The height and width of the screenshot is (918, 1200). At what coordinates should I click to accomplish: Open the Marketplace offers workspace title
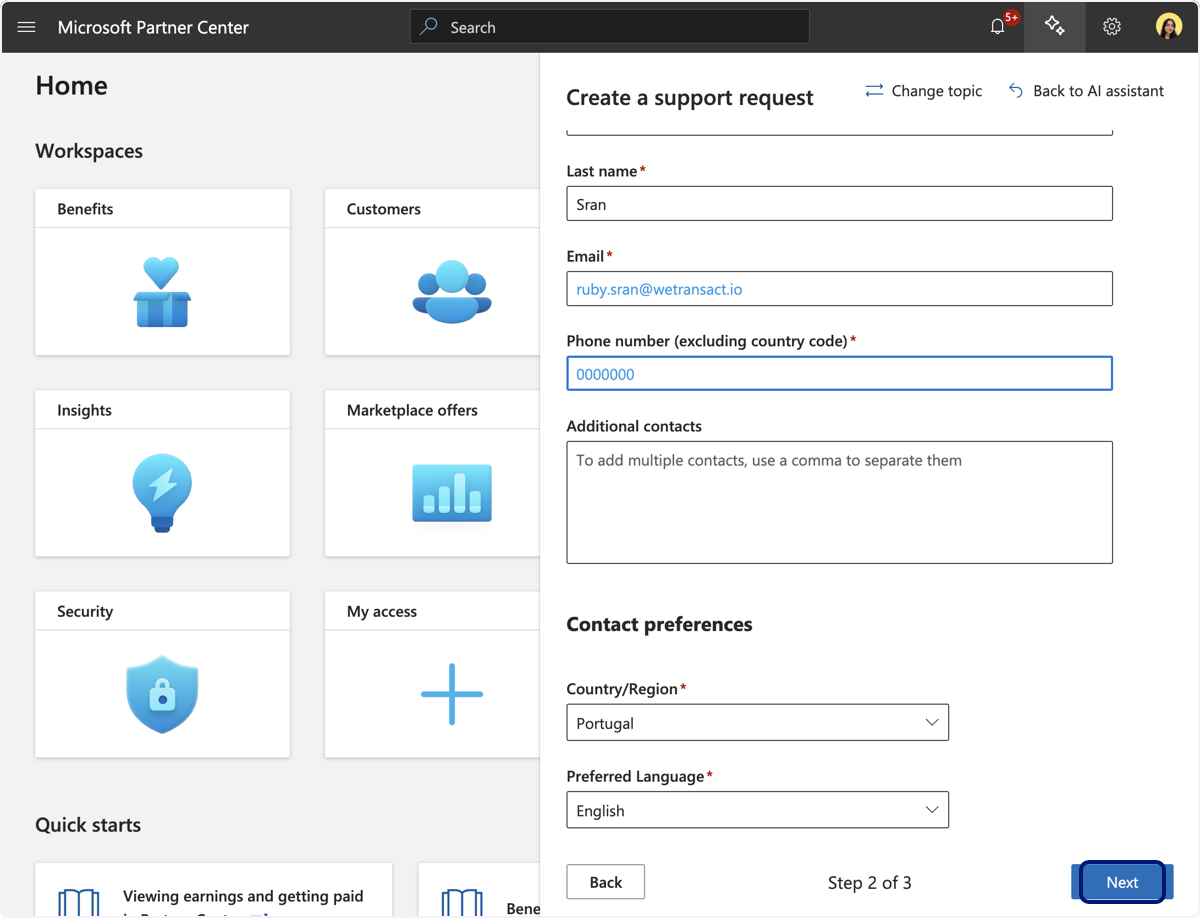[412, 410]
